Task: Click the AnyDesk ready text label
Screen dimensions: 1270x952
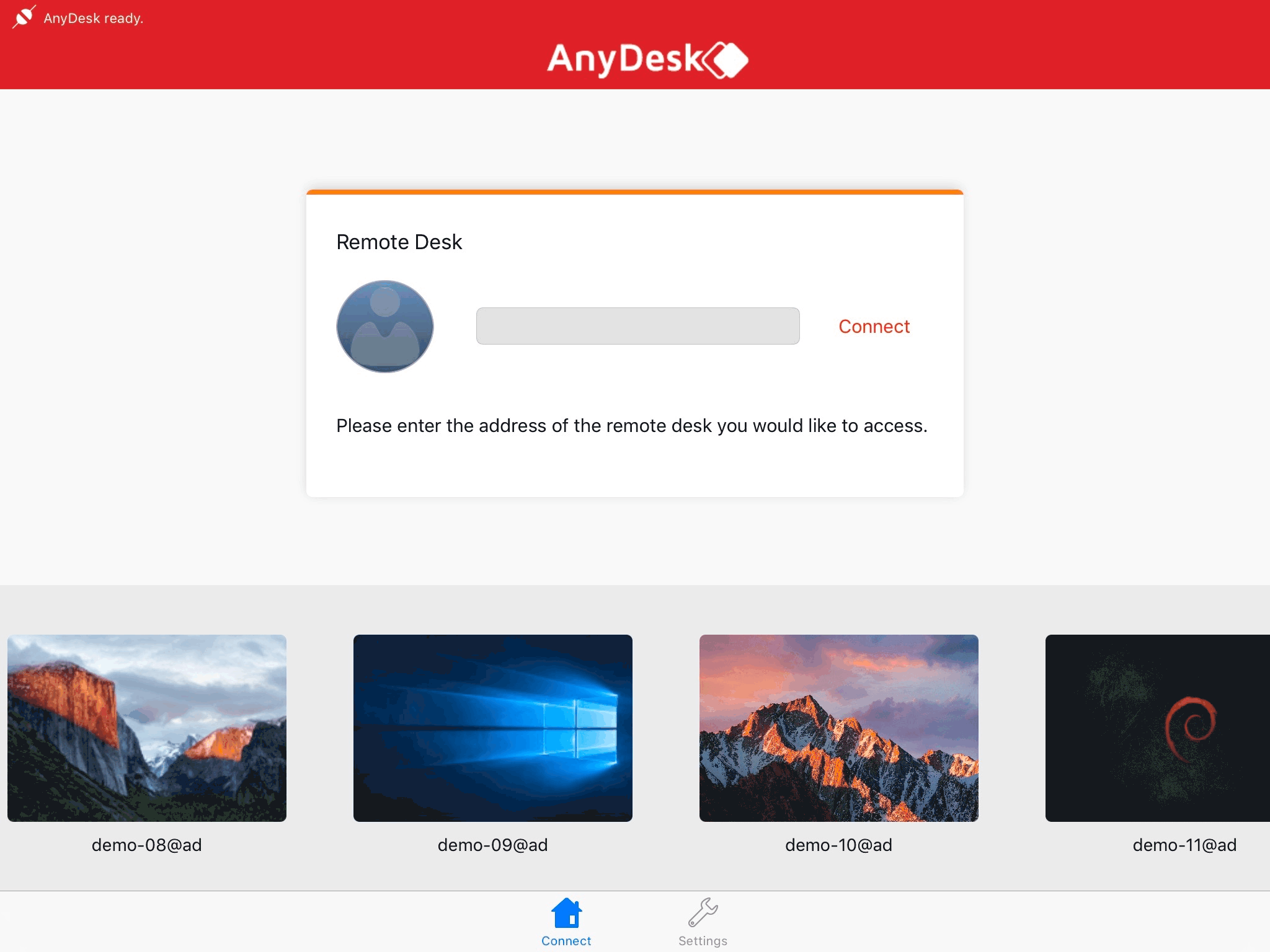Action: (x=93, y=18)
